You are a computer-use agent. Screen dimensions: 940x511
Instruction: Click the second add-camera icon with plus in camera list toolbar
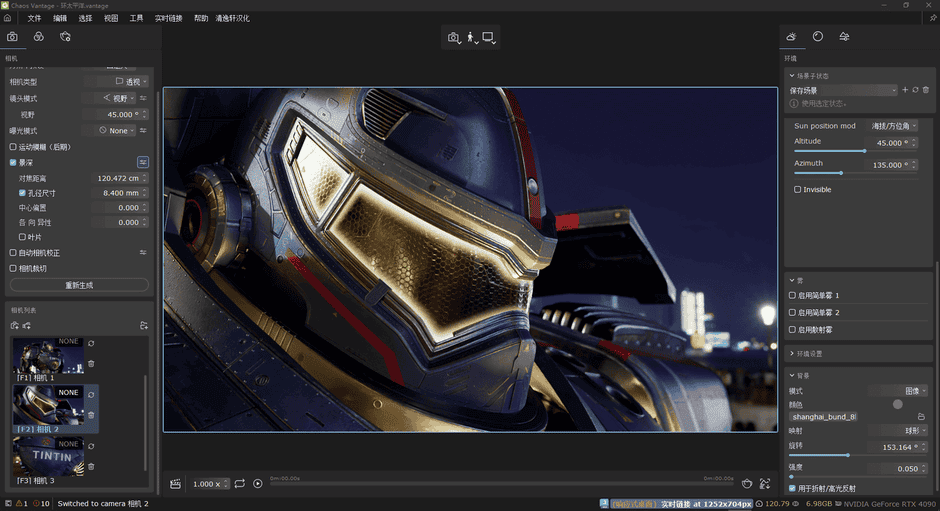[26, 326]
